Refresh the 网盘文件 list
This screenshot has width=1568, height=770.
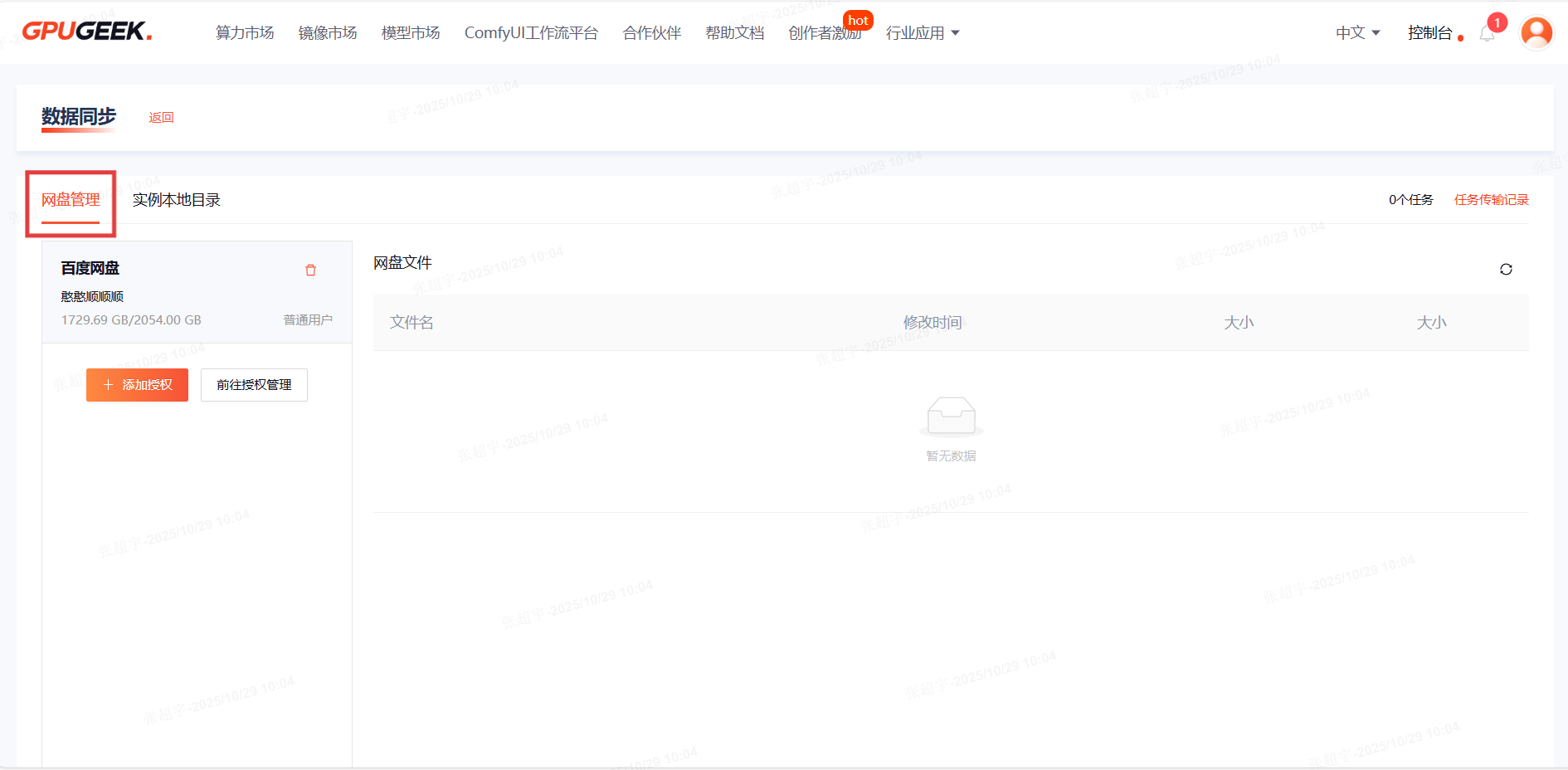1506,269
